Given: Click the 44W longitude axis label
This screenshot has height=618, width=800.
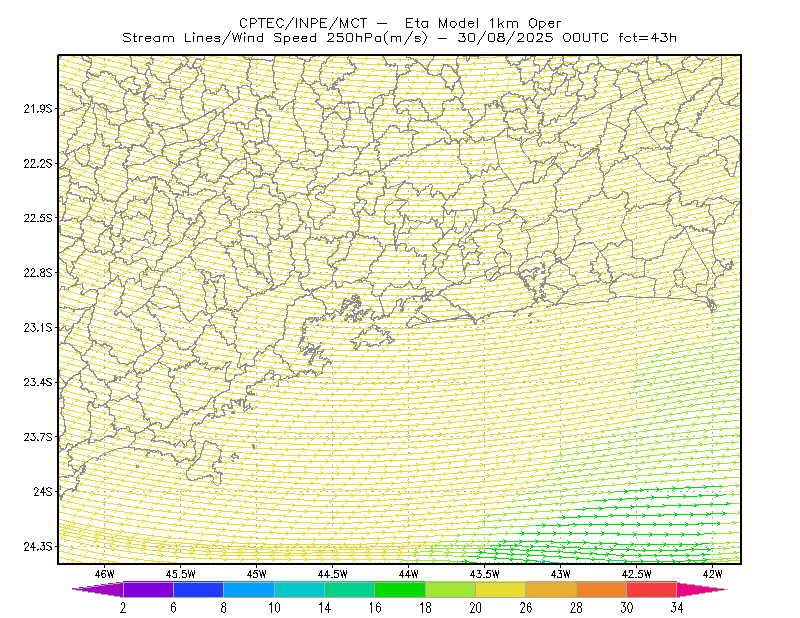Looking at the screenshot, I should [409, 574].
